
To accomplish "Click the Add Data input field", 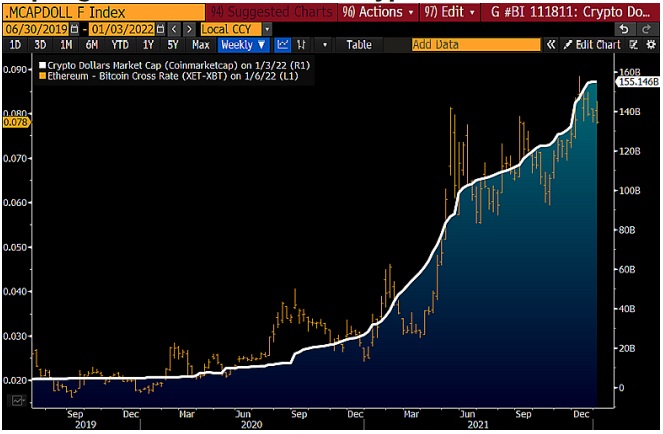I will (x=476, y=45).
